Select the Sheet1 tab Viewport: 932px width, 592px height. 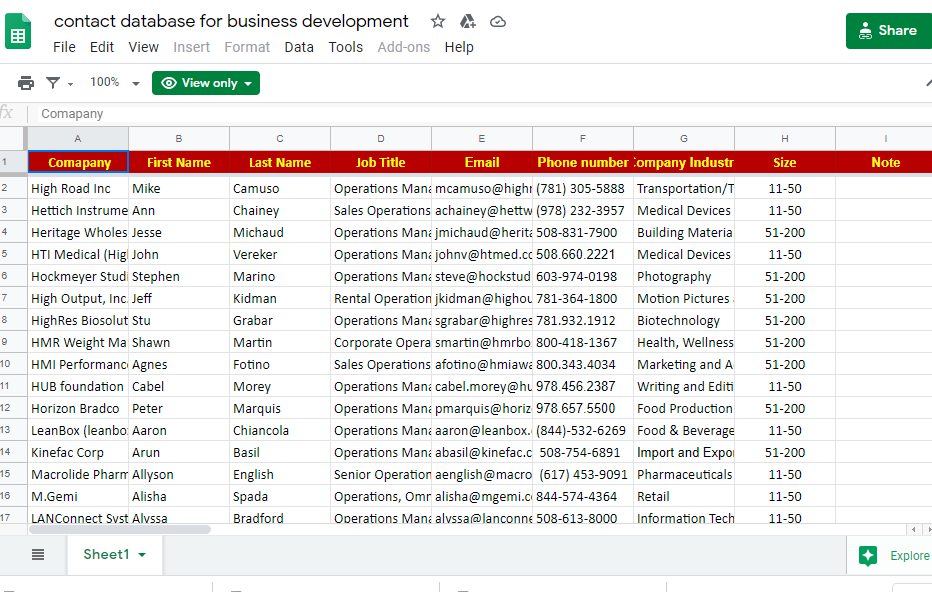click(x=105, y=555)
